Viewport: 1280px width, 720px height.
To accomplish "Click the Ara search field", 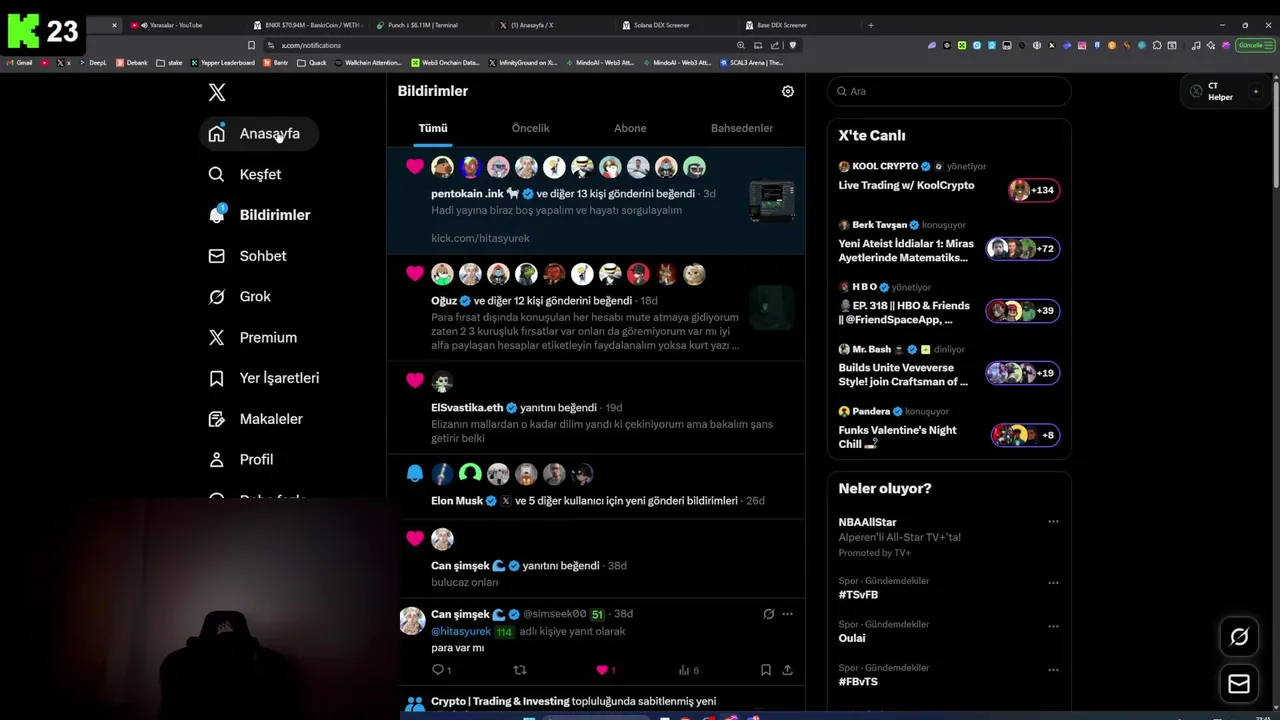I will 949,91.
